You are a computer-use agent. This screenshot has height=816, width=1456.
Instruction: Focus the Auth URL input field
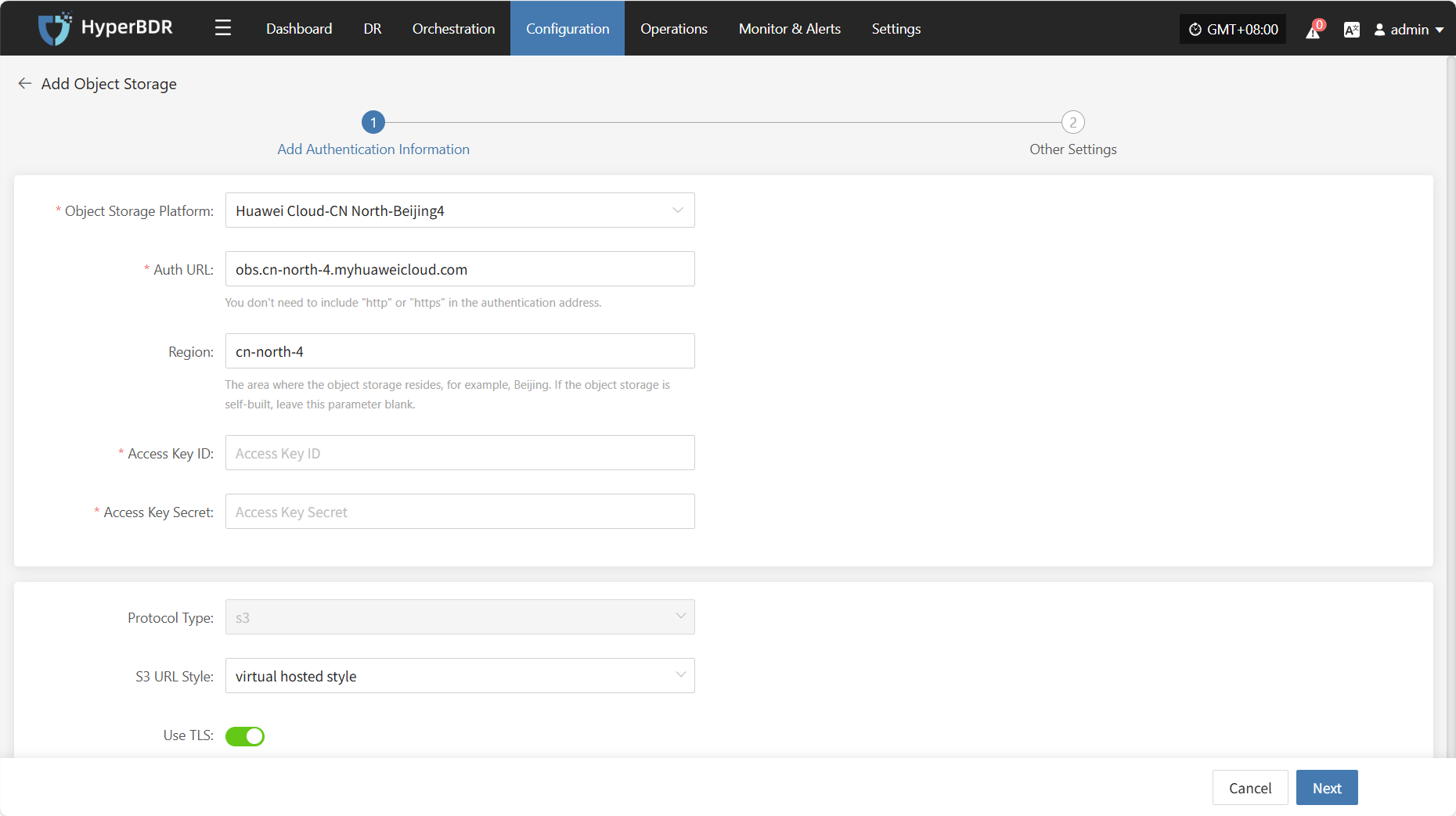[x=460, y=269]
